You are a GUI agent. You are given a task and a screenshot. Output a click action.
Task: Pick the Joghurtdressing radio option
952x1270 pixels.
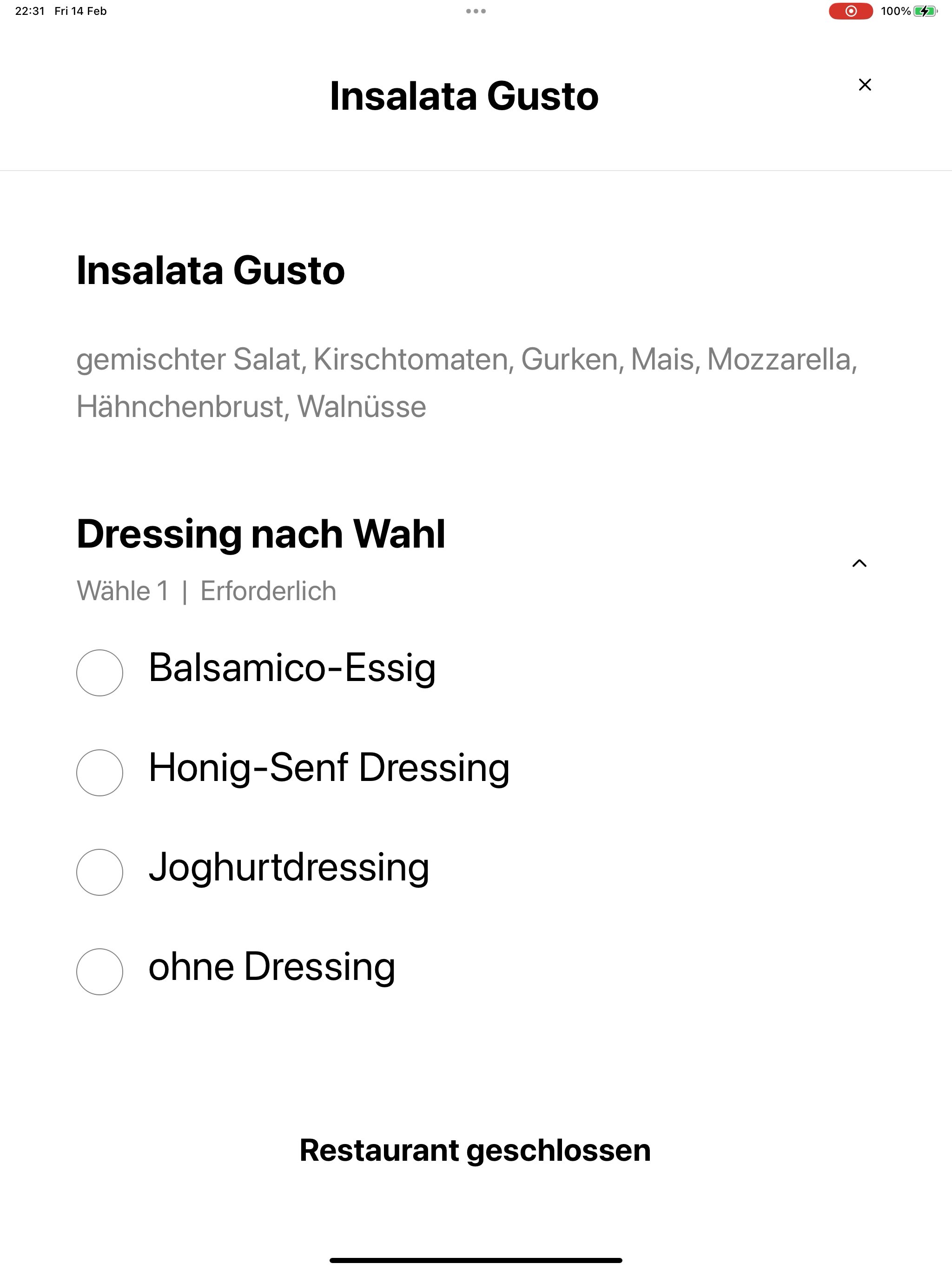(x=99, y=872)
